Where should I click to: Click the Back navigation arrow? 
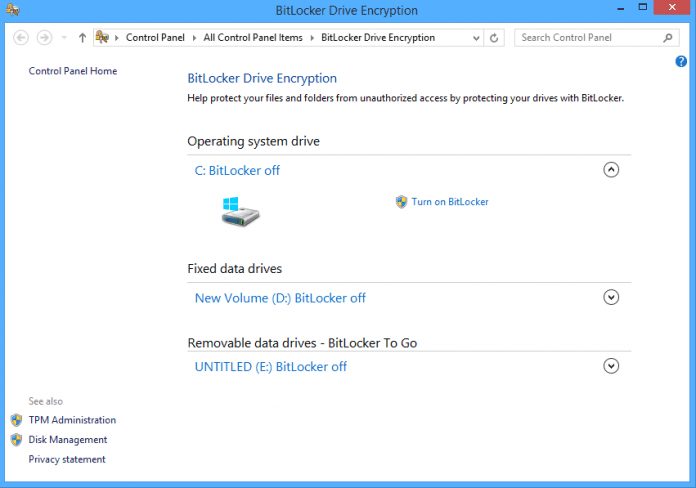click(21, 38)
